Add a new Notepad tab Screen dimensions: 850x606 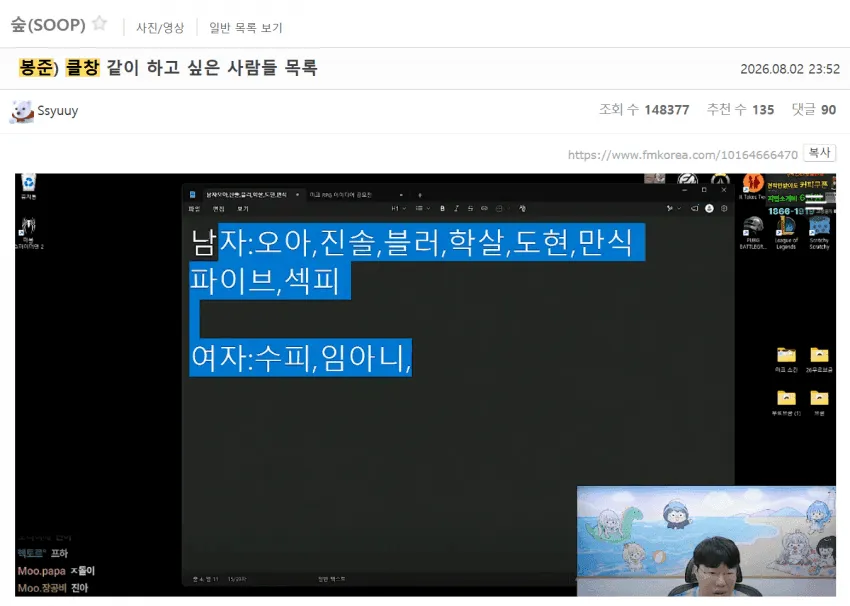(x=420, y=195)
